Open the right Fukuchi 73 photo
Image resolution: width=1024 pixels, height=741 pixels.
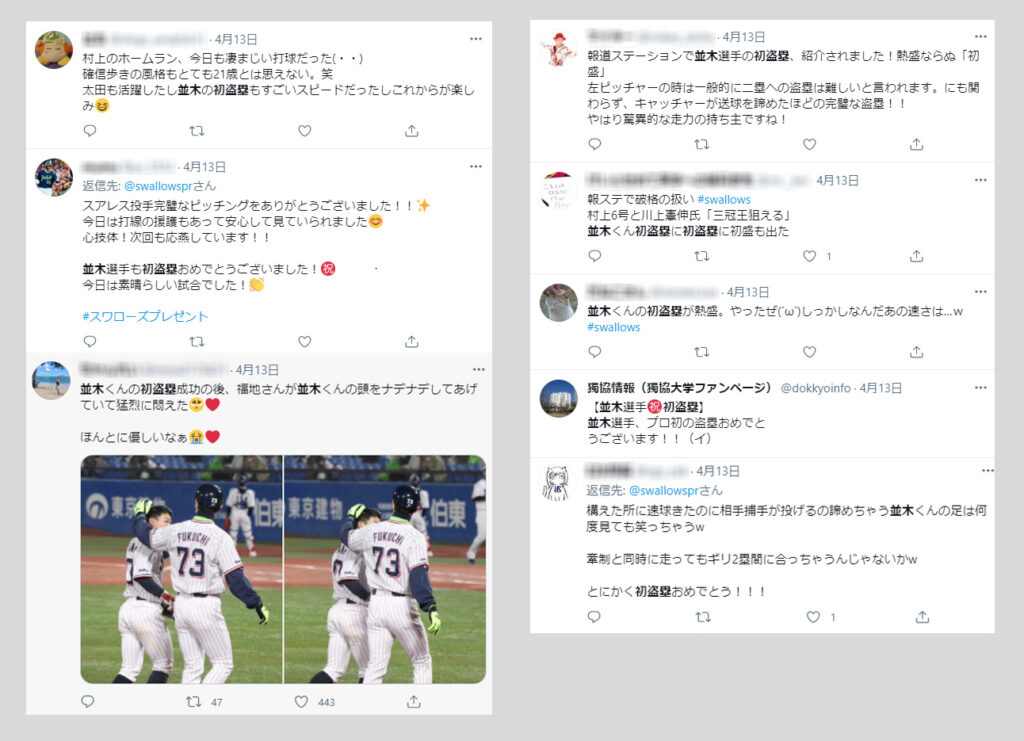385,569
